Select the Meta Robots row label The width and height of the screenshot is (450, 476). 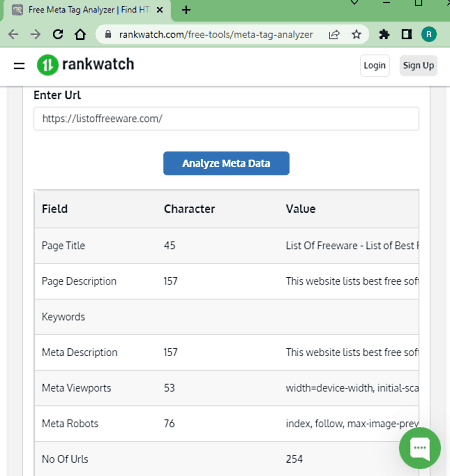tap(70, 424)
